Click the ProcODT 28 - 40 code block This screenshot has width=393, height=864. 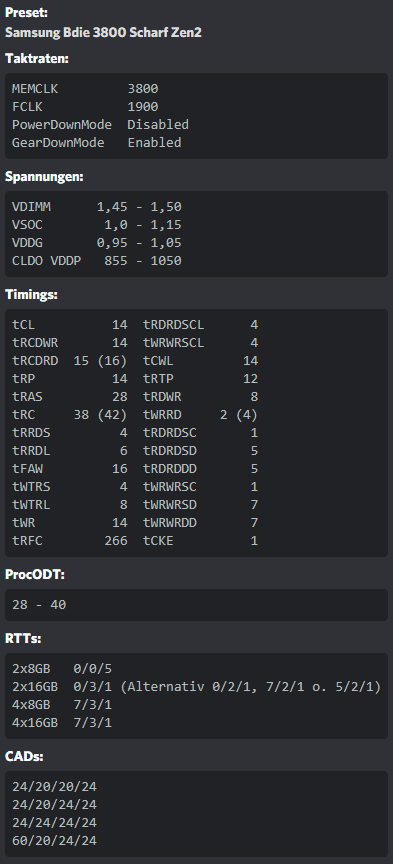(x=196, y=604)
